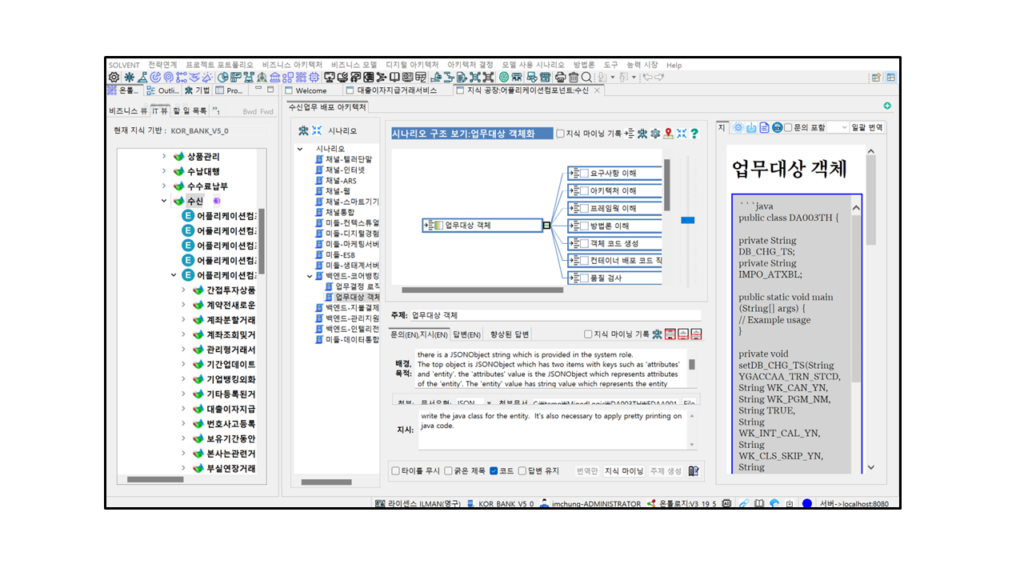This screenshot has height=576, width=1024.
Task: Select the 객체 코드 생성 diagram node
Action: point(614,243)
